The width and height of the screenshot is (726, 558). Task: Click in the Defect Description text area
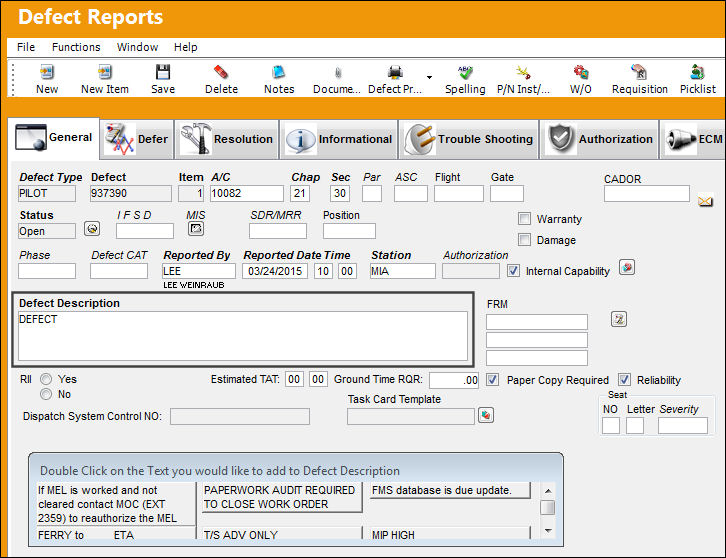243,336
